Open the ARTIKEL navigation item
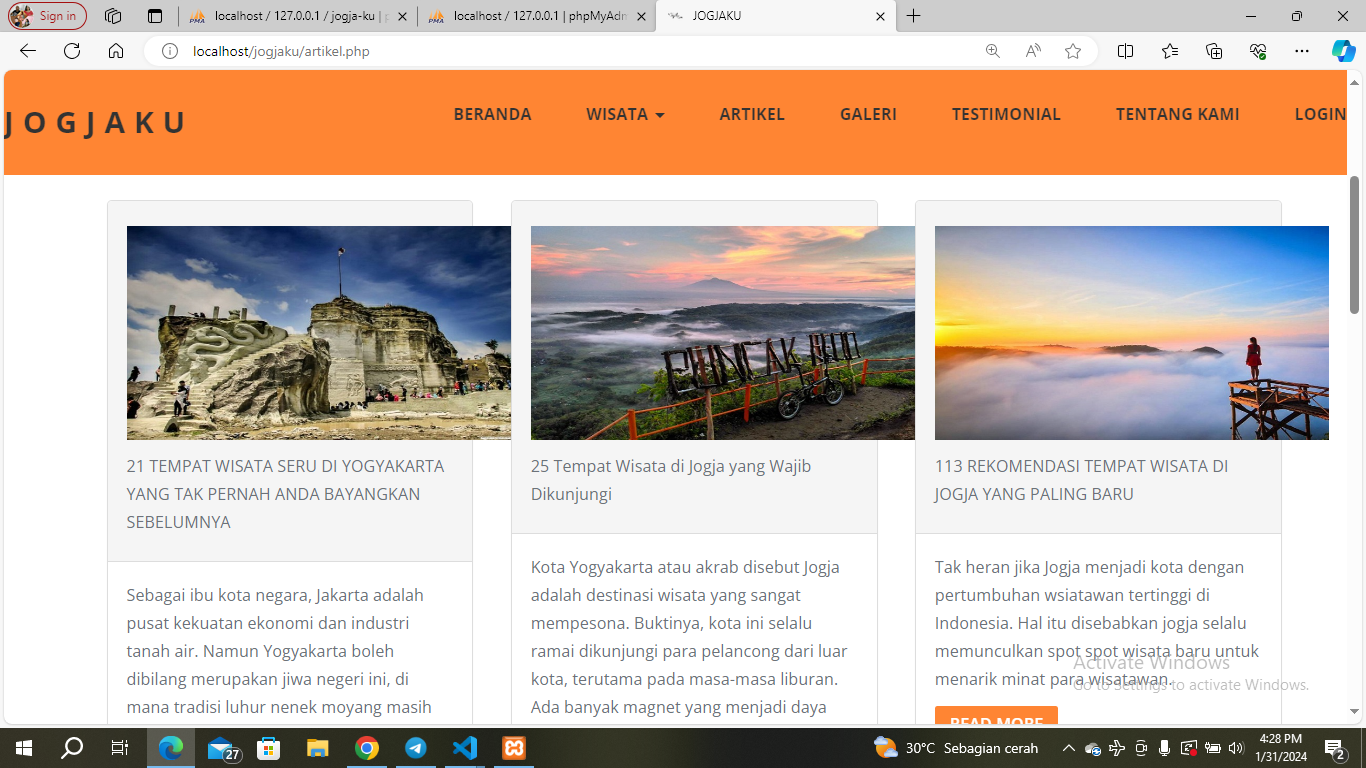The width and height of the screenshot is (1366, 768). point(752,114)
